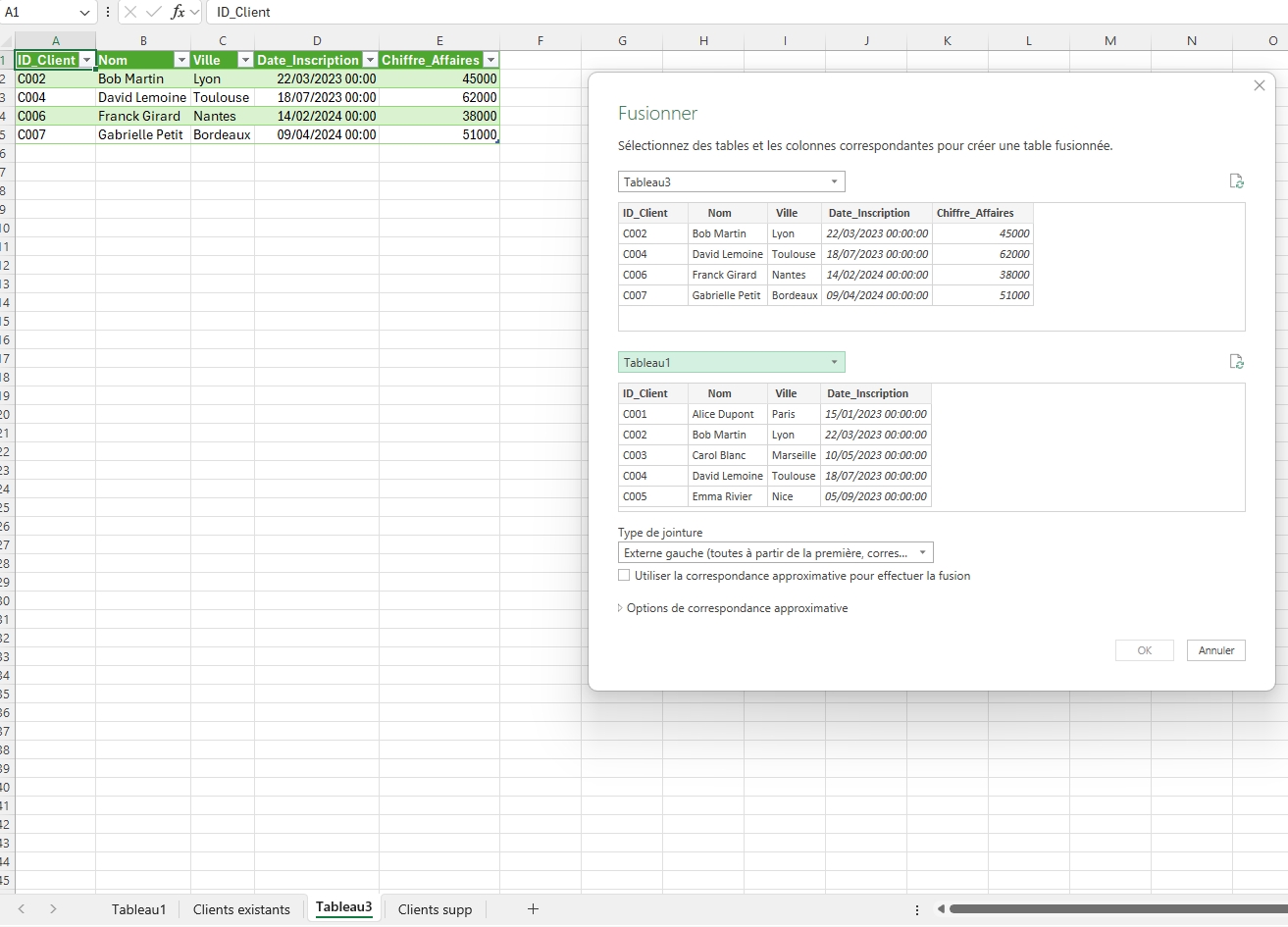
Task: Open the Type de jointure dropdown
Action: pos(775,553)
